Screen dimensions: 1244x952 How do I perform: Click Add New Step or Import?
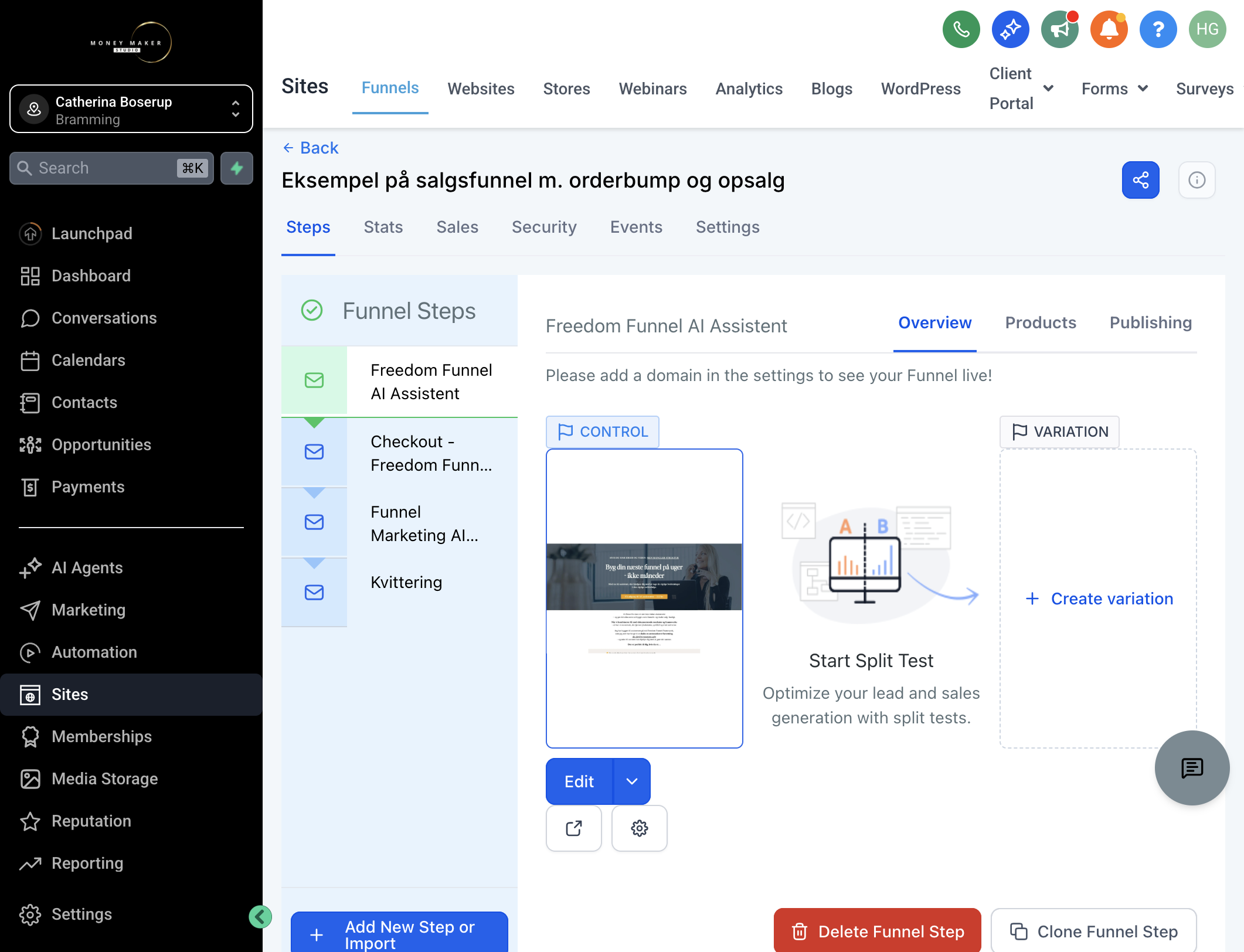click(399, 933)
